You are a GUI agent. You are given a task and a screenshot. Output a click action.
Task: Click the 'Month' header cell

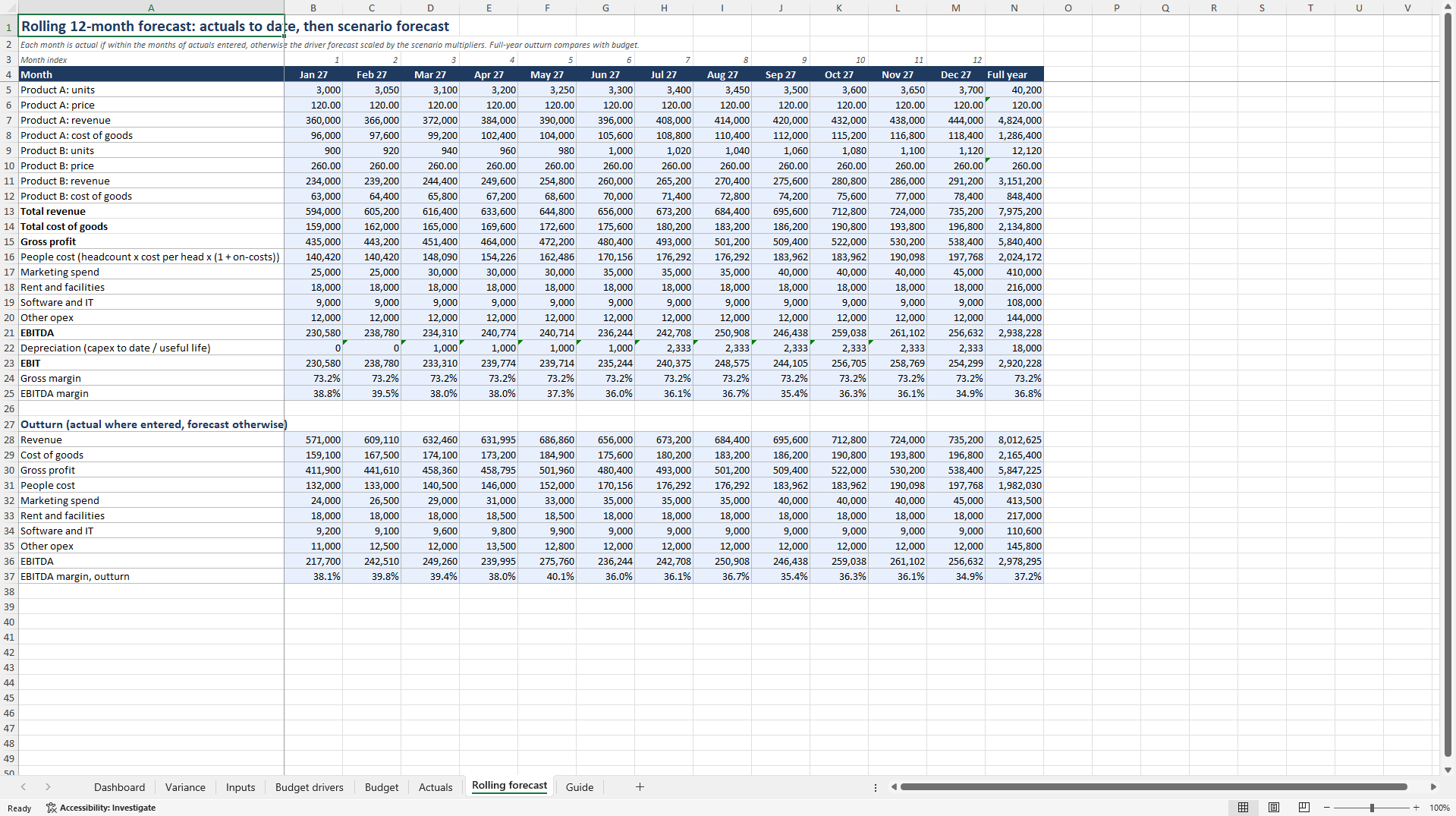point(151,74)
